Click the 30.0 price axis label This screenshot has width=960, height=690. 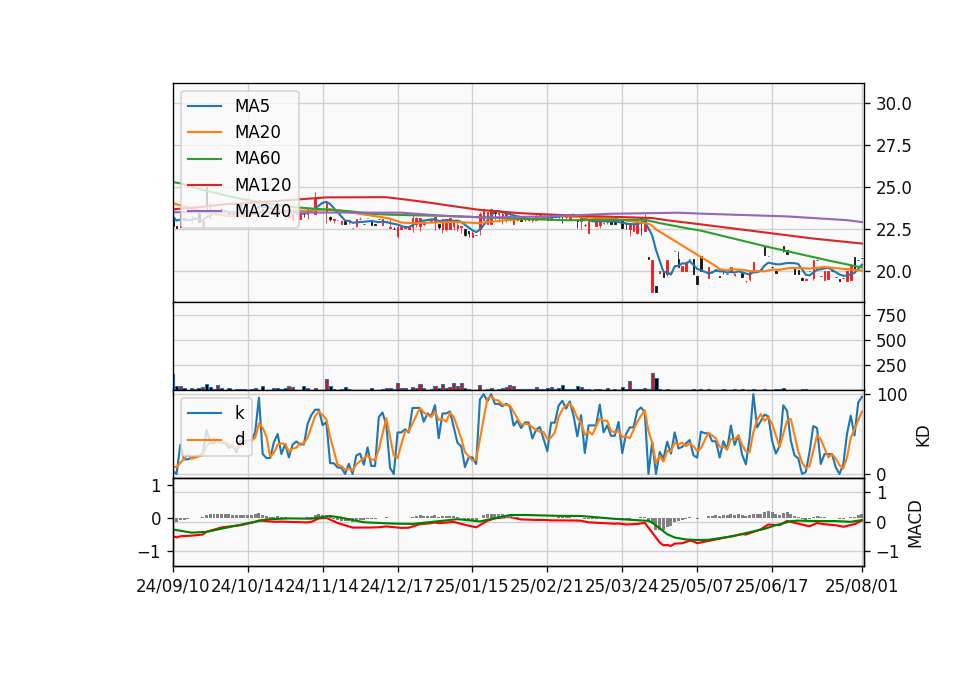click(893, 104)
